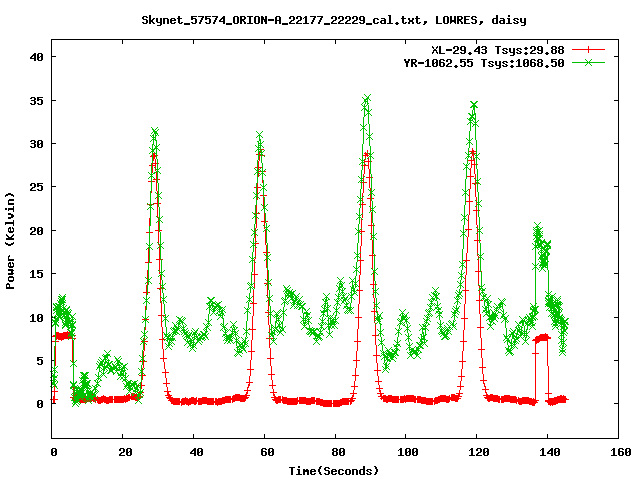Click the y-axis label Power (Kelvin)

tap(10, 241)
